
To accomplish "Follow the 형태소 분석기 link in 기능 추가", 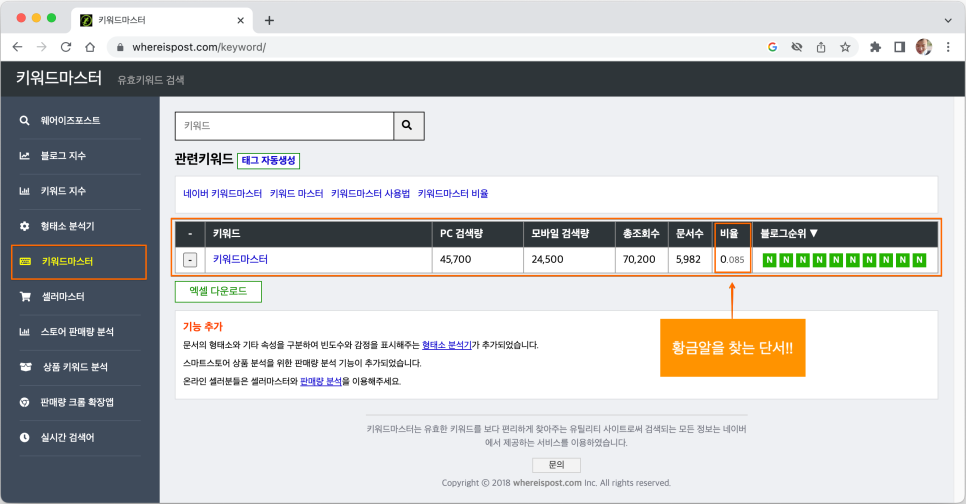I will coord(447,345).
